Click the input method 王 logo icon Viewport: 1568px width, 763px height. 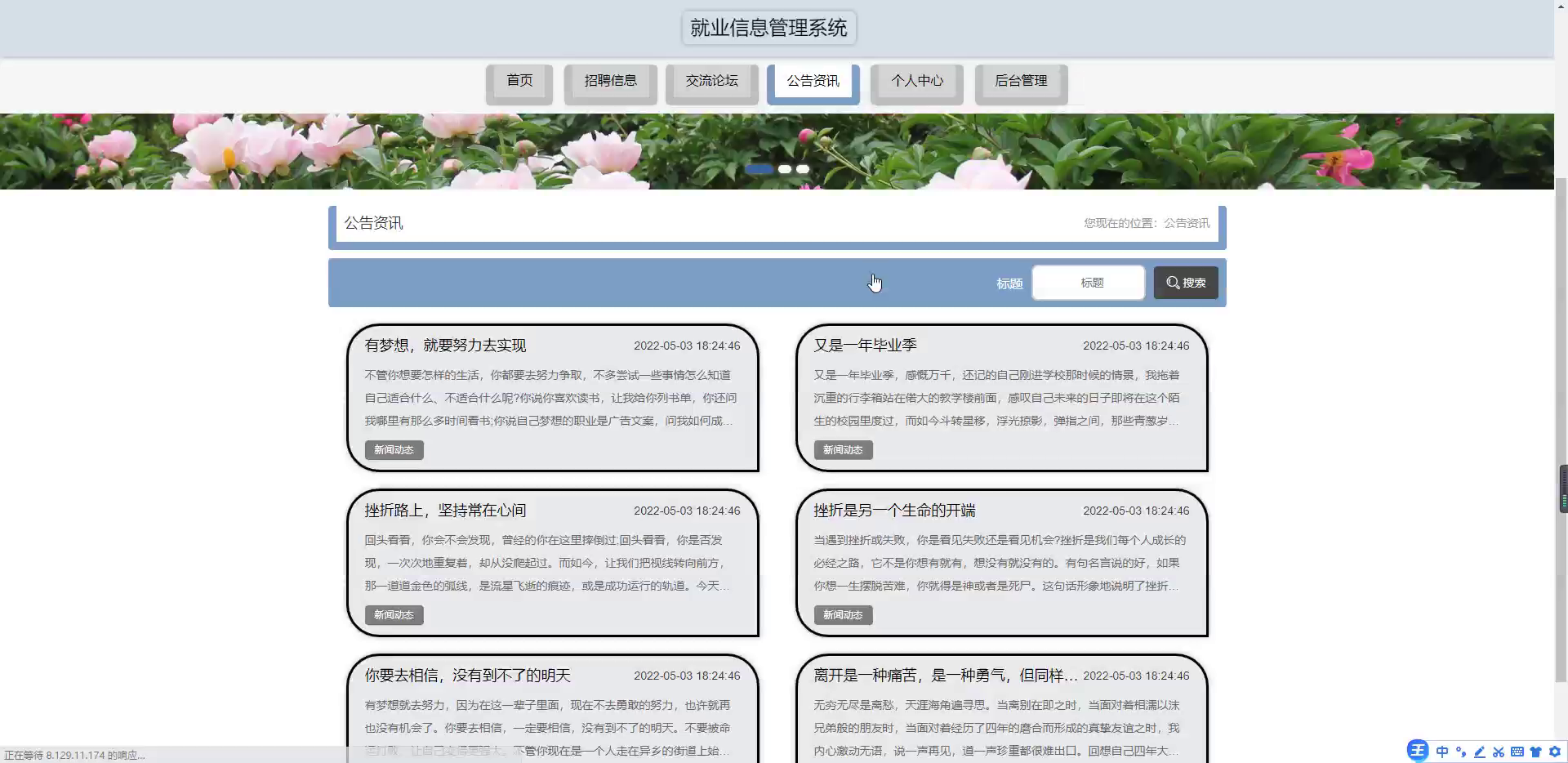(1417, 751)
